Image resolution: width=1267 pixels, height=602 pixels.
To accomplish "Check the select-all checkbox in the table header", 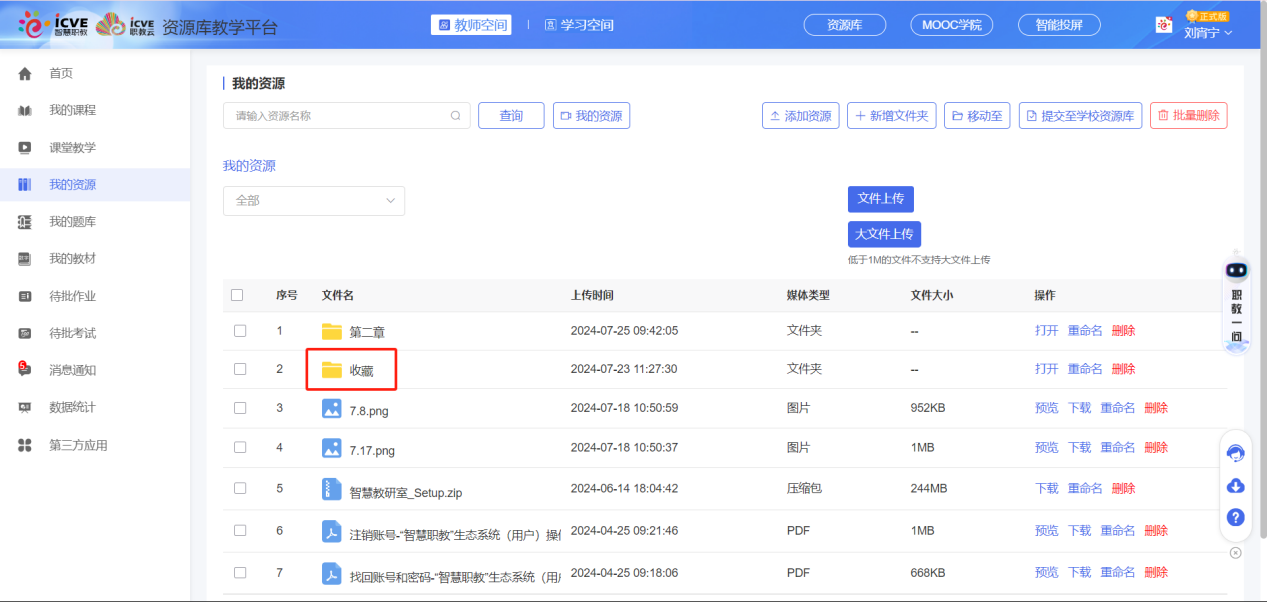I will [239, 294].
